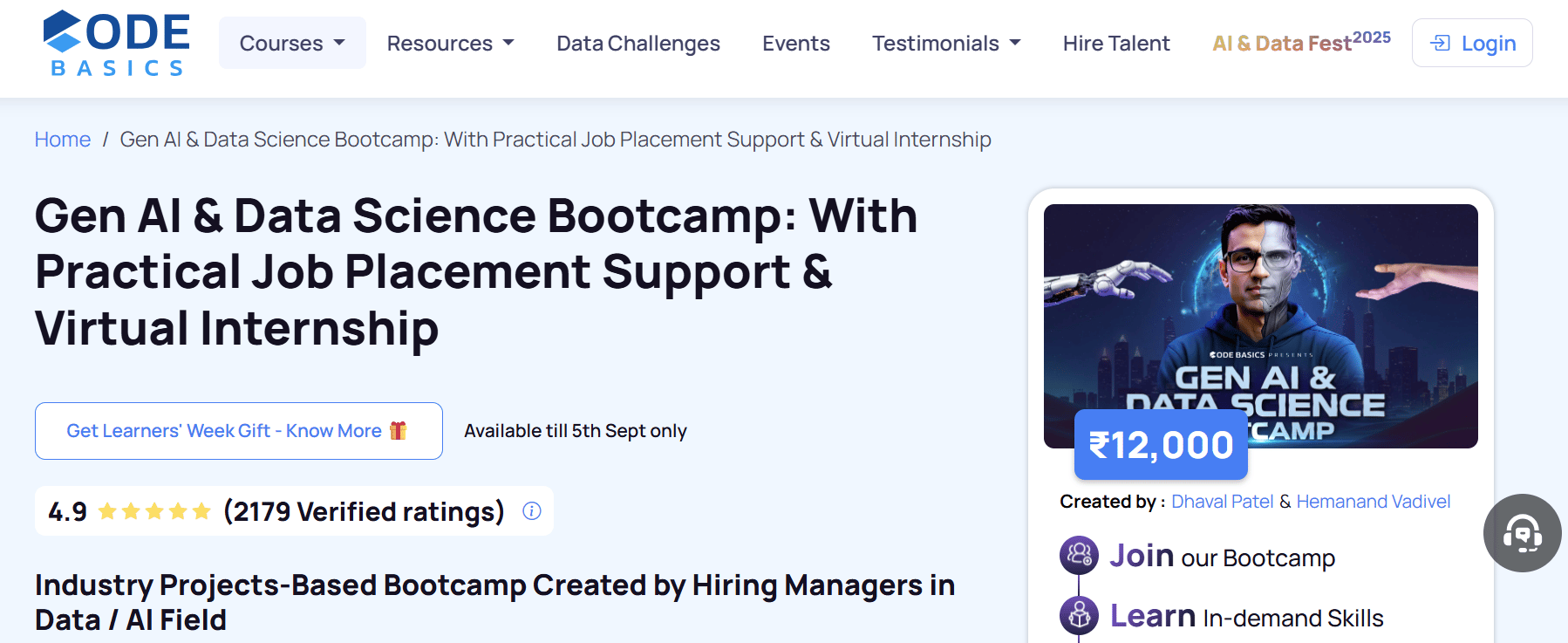Expand the Testimonials dropdown
The width and height of the screenshot is (1568, 643).
946,43
